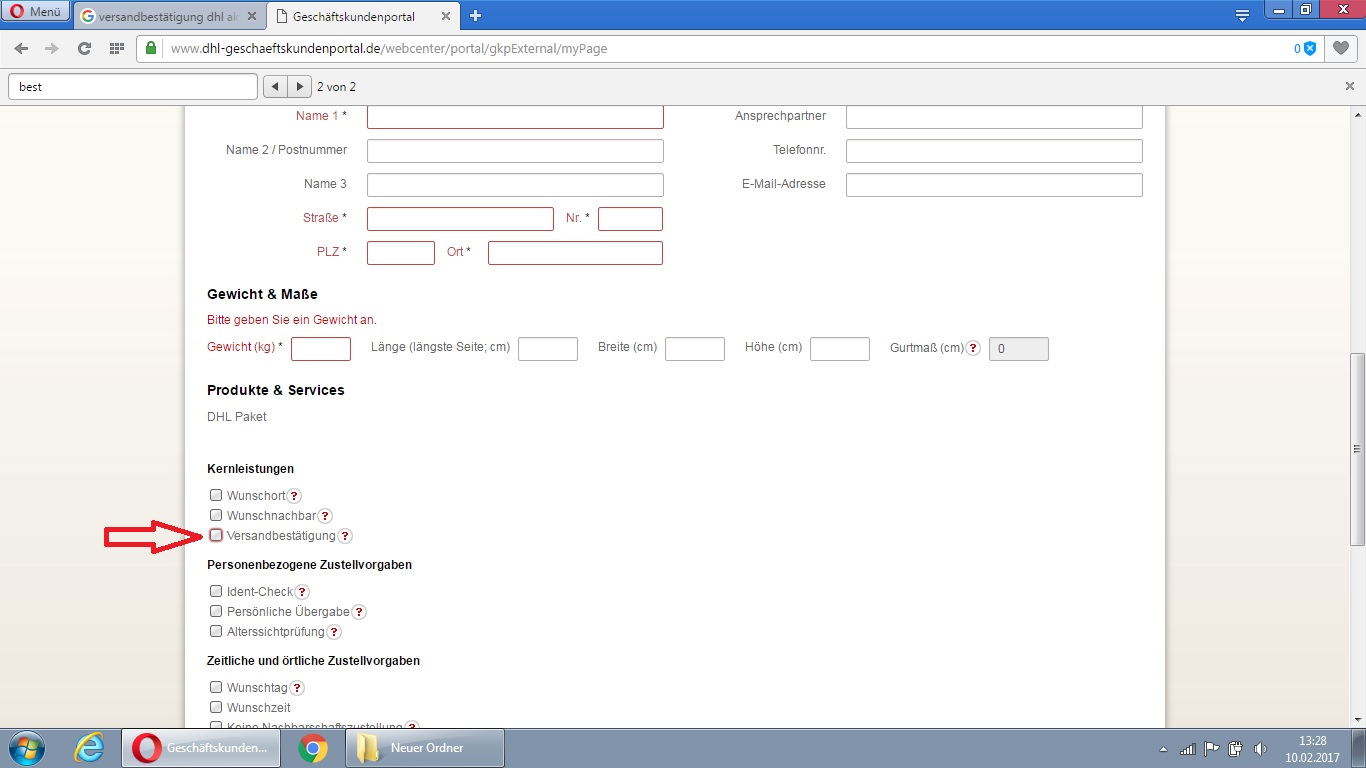Click the E-Mail-Adresse input field
The width and height of the screenshot is (1366, 768).
(x=994, y=185)
